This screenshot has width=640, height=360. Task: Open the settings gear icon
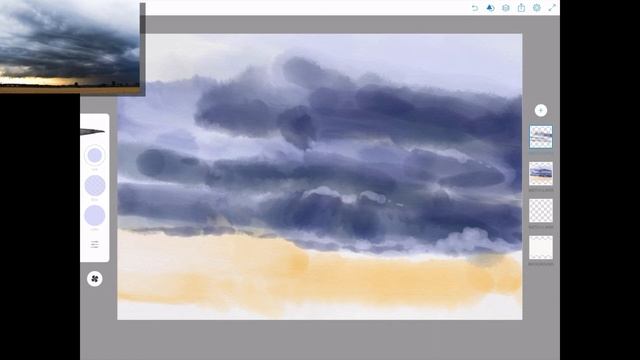[537, 8]
